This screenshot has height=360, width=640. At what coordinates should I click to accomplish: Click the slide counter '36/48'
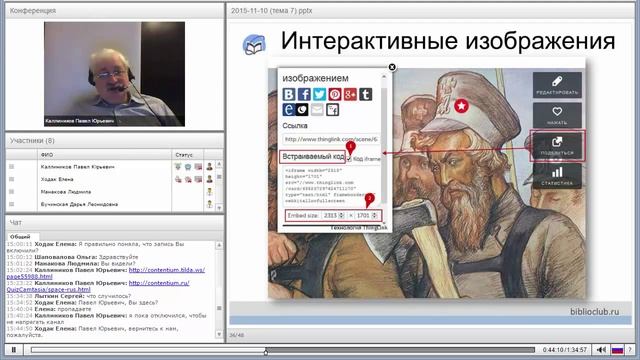(x=237, y=335)
